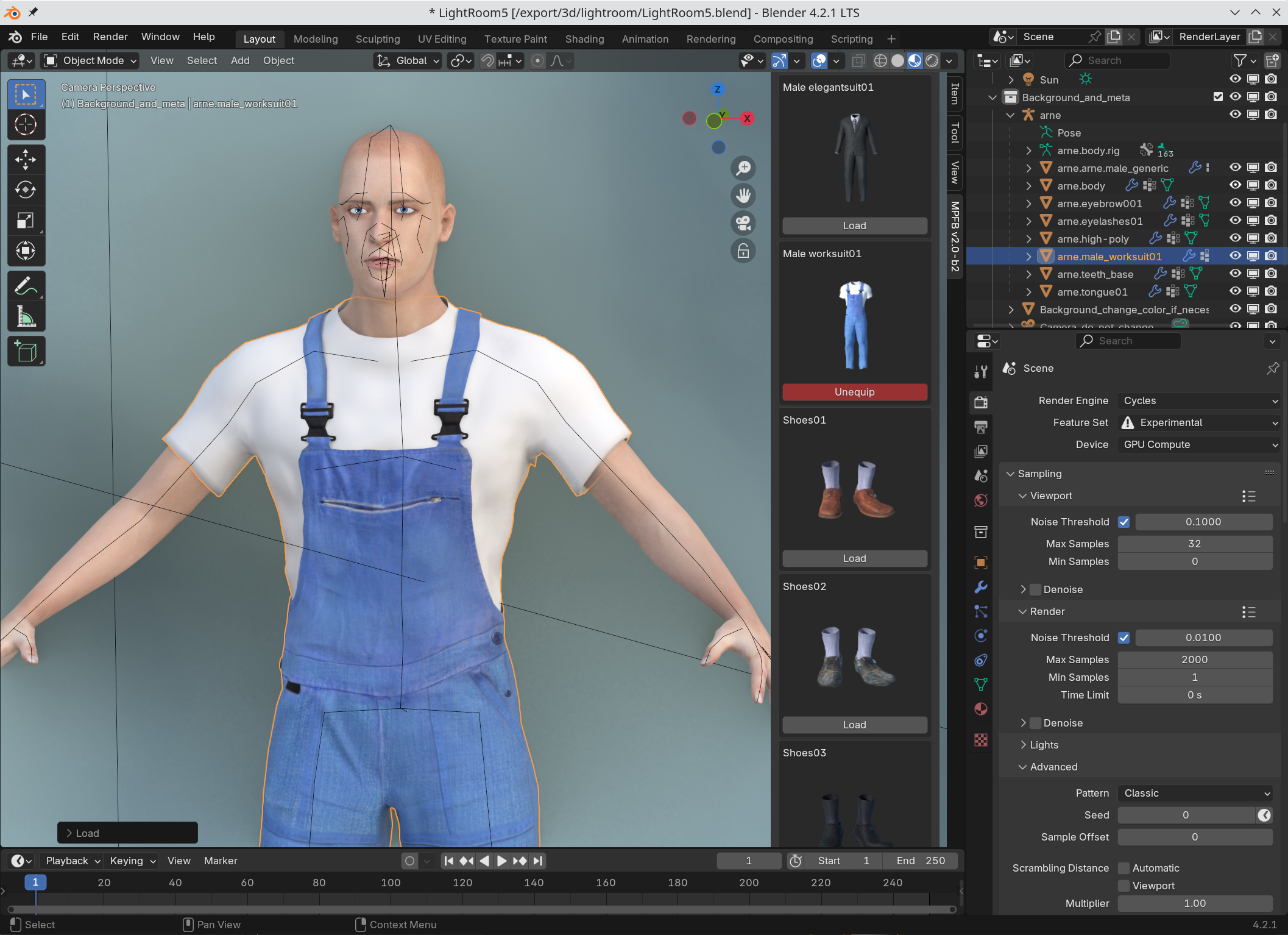Click the outliner filter funnel icon
The image size is (1288, 935).
1240,60
